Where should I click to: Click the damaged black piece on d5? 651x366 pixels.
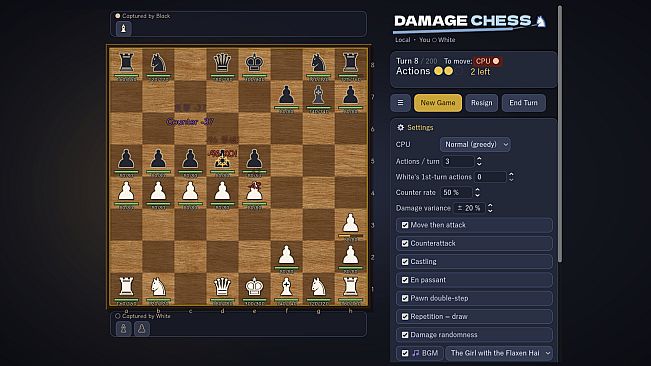coord(222,159)
